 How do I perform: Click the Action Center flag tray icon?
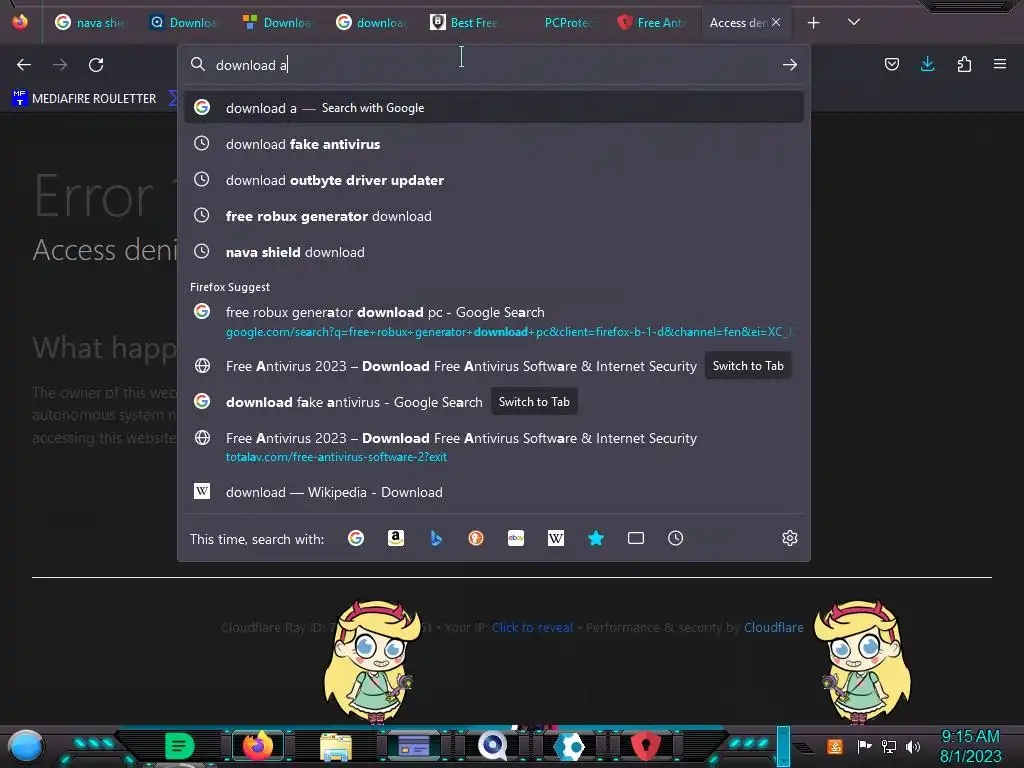[x=864, y=746]
